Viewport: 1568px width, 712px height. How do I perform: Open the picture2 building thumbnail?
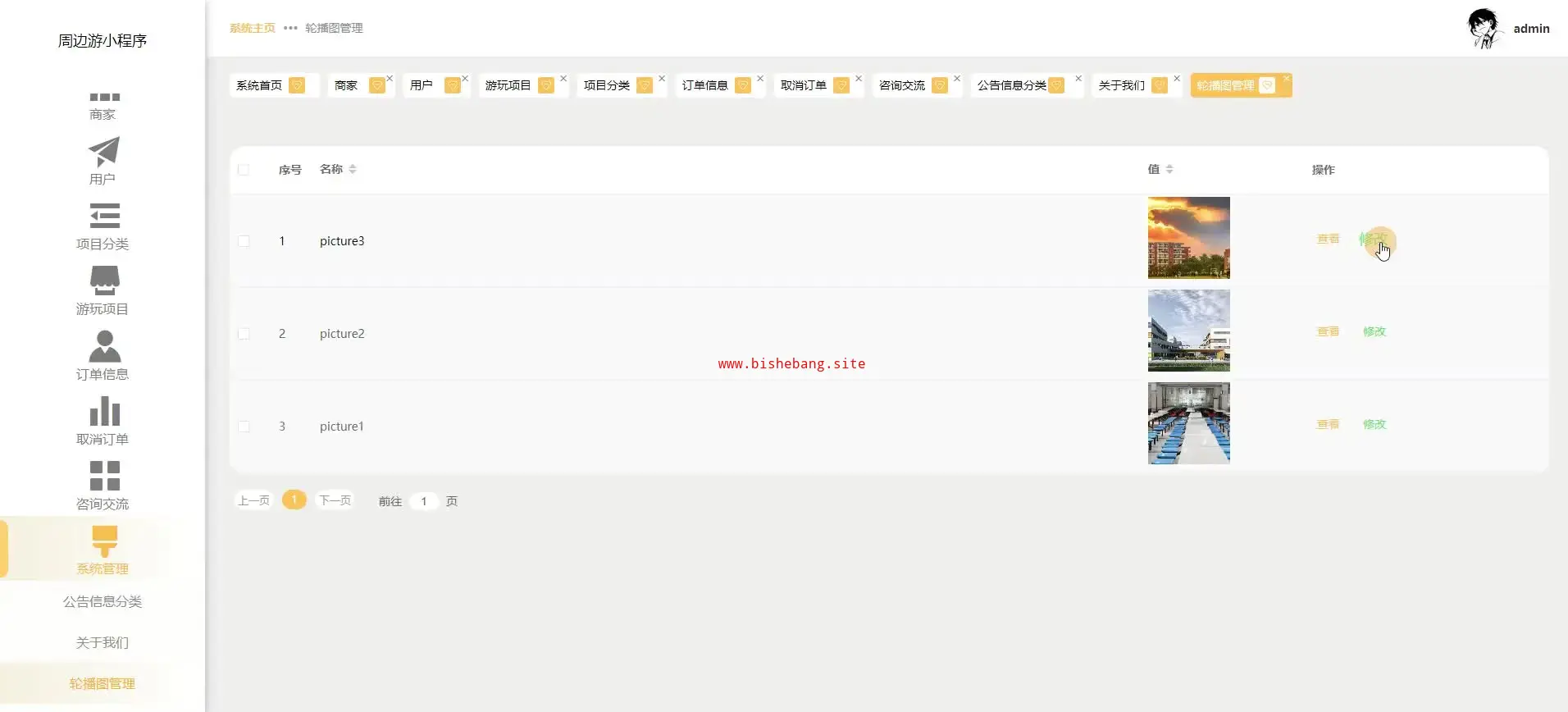pos(1189,331)
